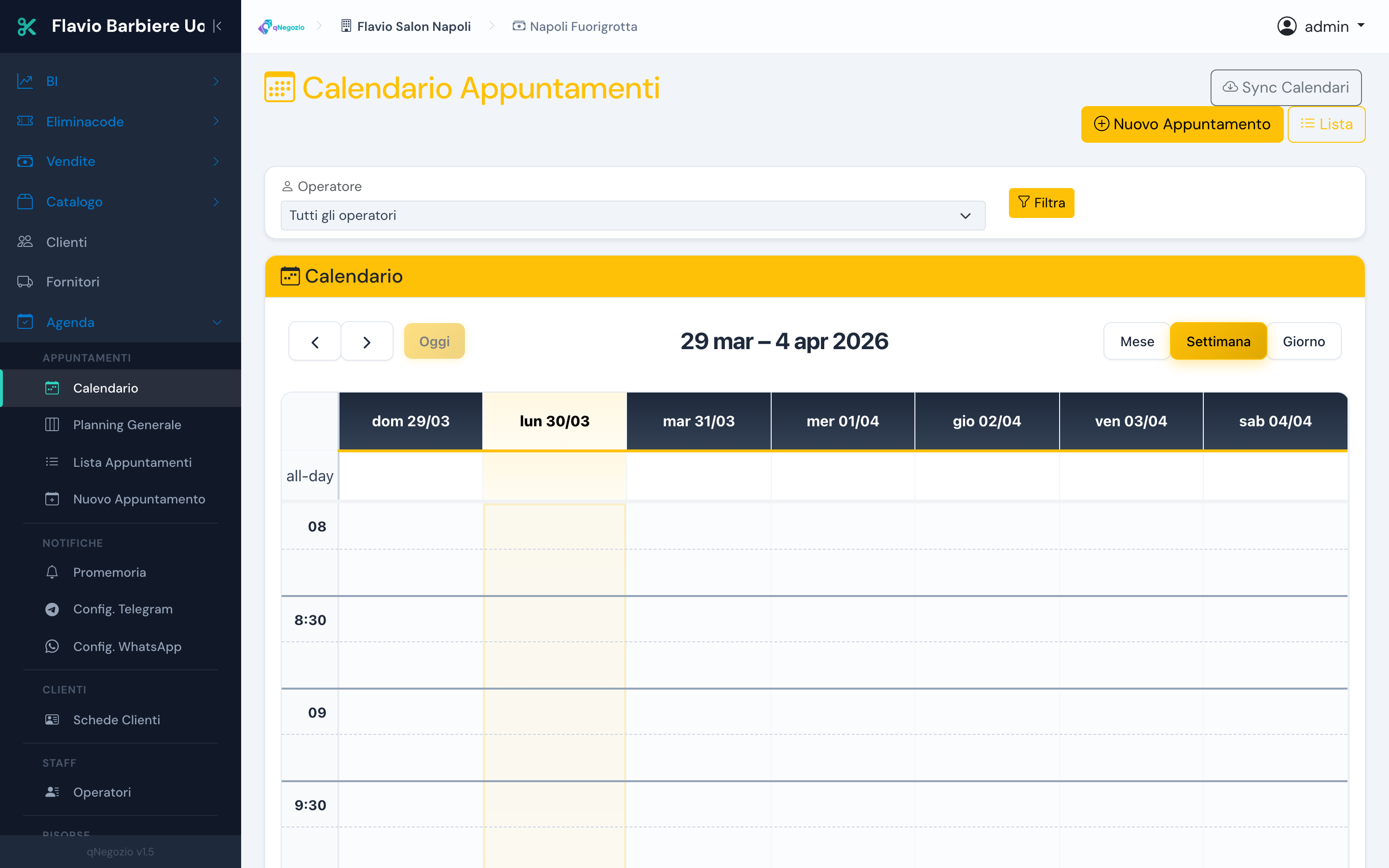The height and width of the screenshot is (868, 1389).
Task: Open Schede Clienti
Action: tap(121, 720)
